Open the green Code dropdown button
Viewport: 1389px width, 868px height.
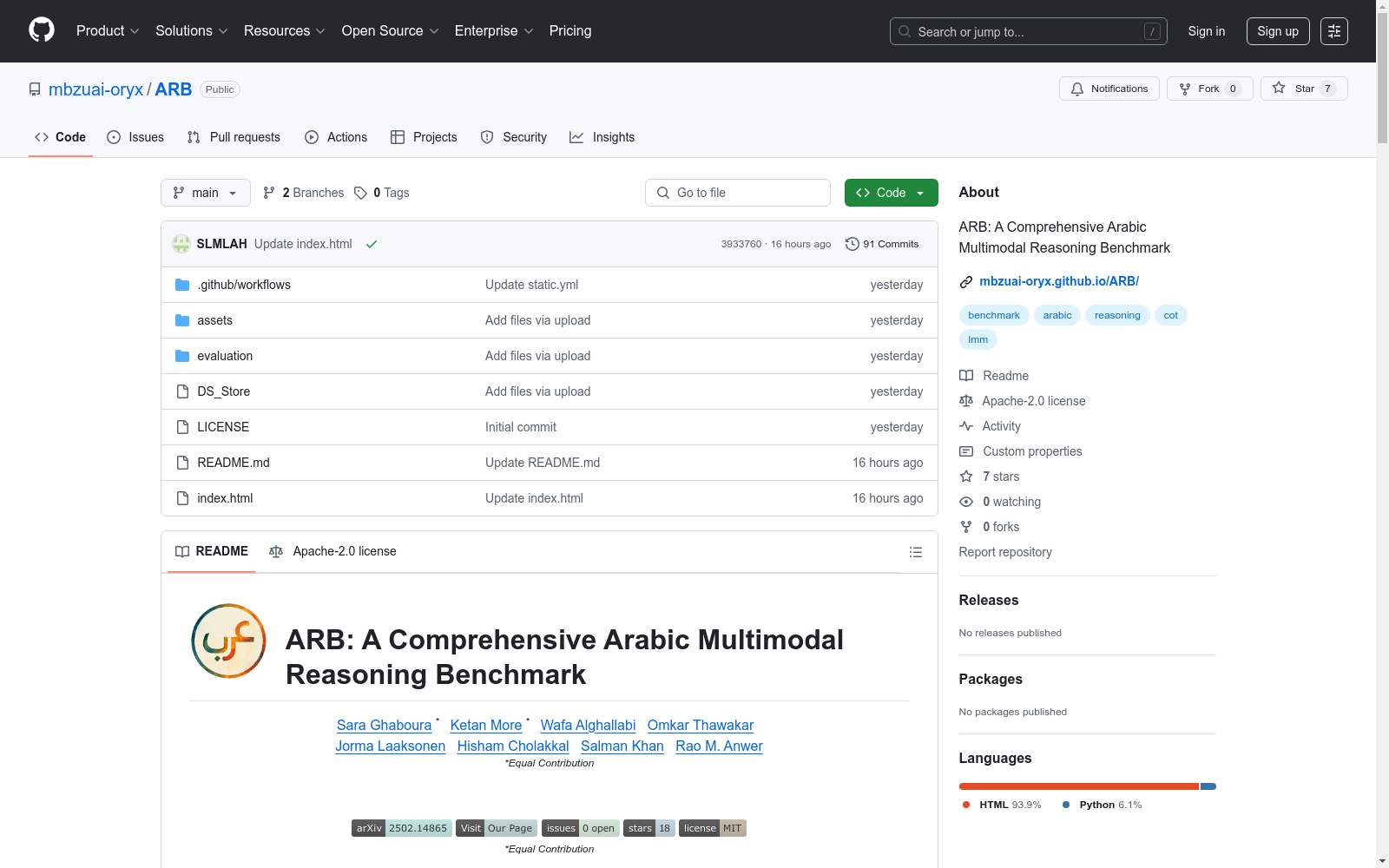[892, 193]
